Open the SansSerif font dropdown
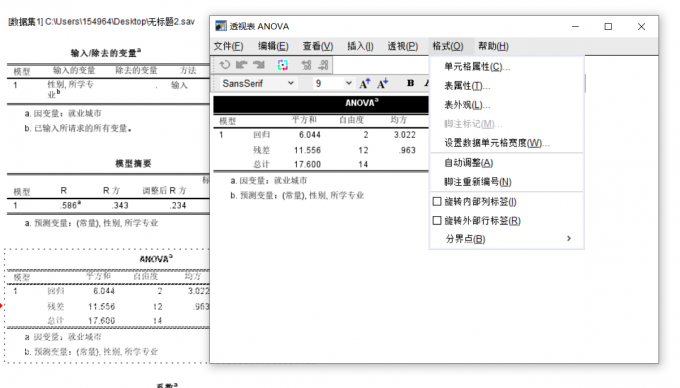The width and height of the screenshot is (680, 388). [258, 83]
